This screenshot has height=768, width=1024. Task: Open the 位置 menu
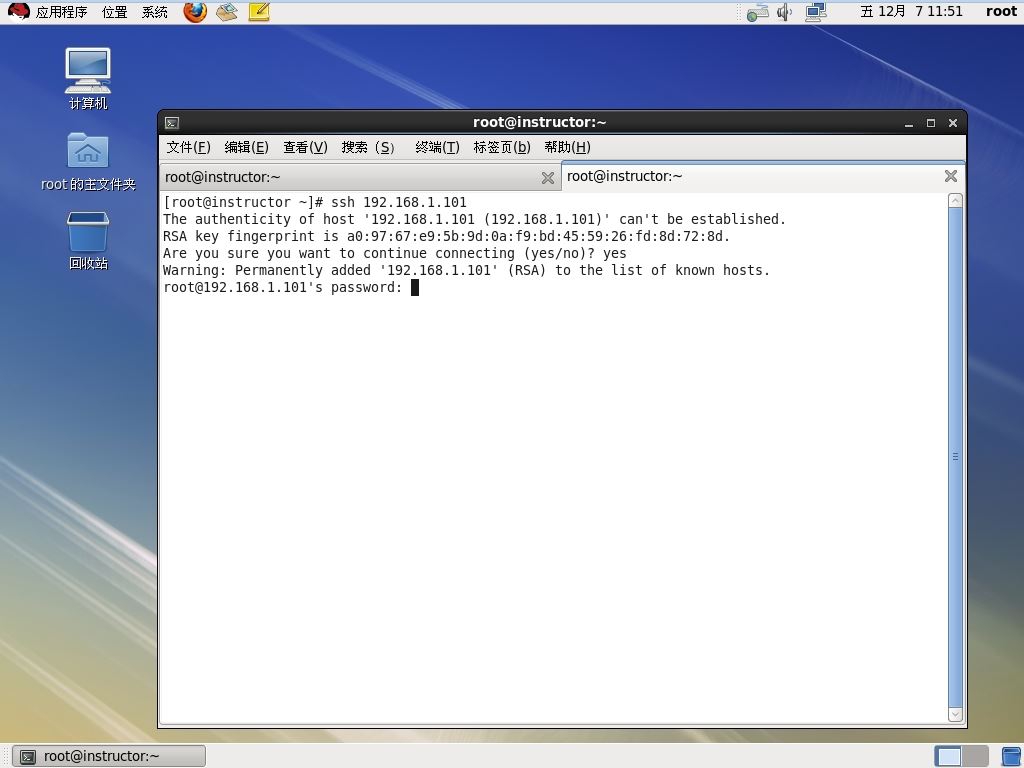[x=114, y=12]
